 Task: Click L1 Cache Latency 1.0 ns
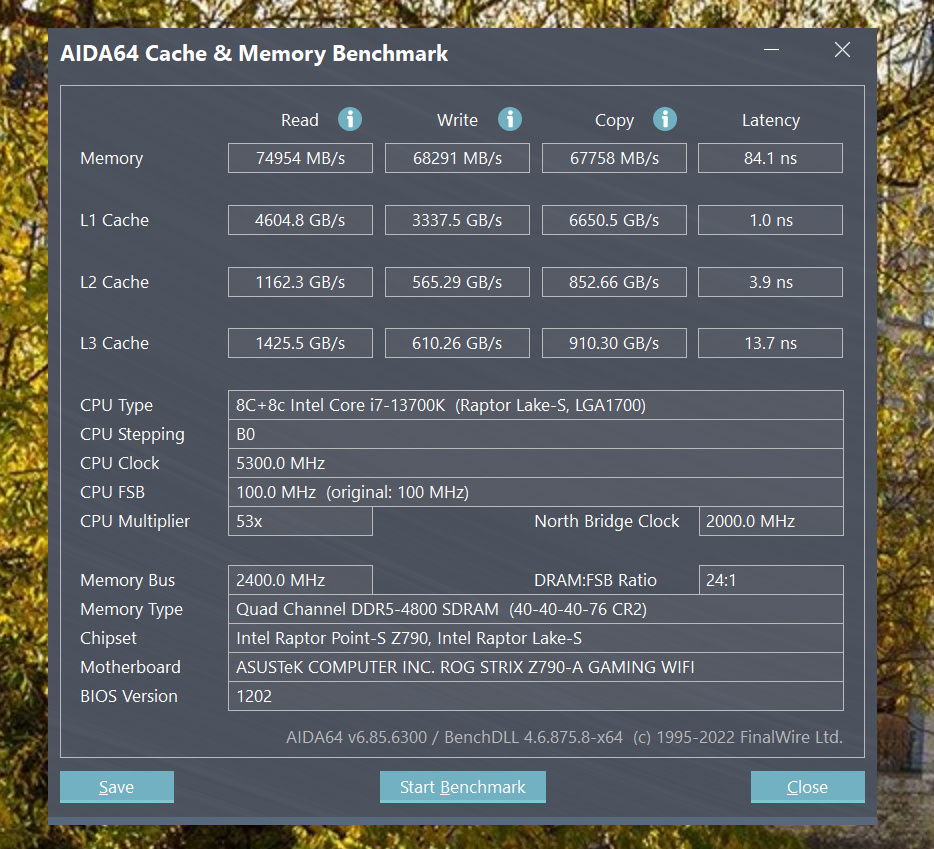click(770, 220)
